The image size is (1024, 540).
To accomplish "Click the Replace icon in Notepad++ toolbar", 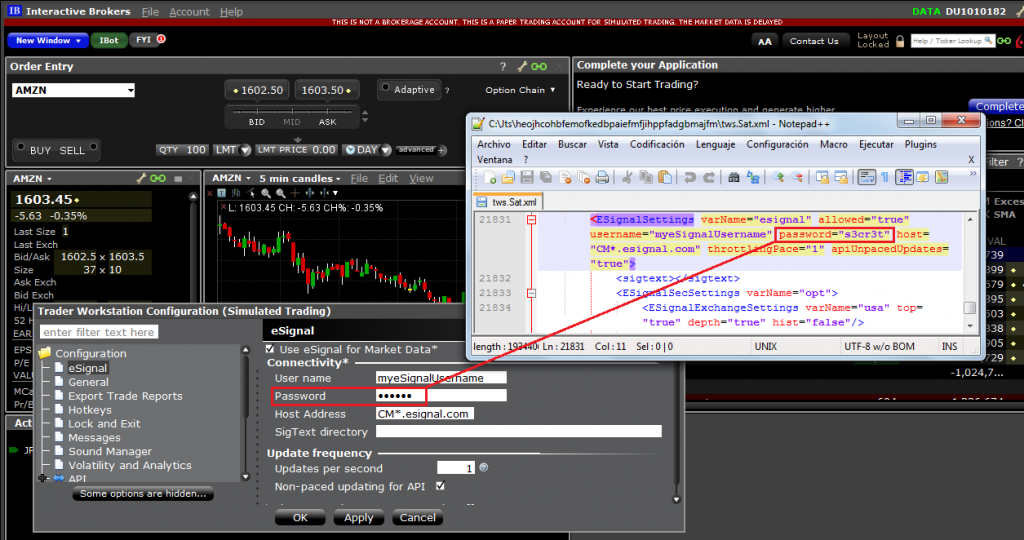I will (752, 177).
